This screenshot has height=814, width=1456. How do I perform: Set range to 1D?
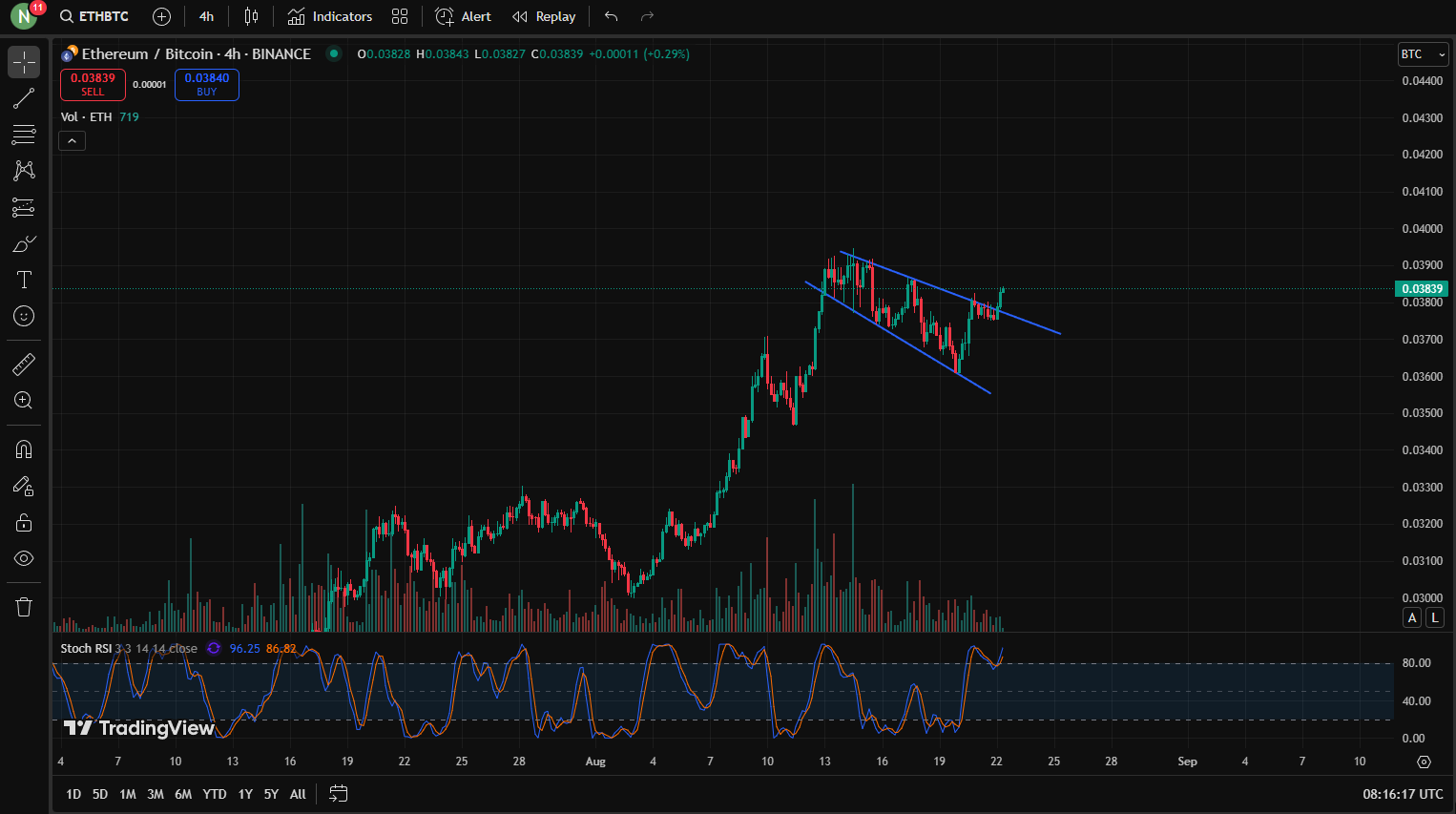73,794
